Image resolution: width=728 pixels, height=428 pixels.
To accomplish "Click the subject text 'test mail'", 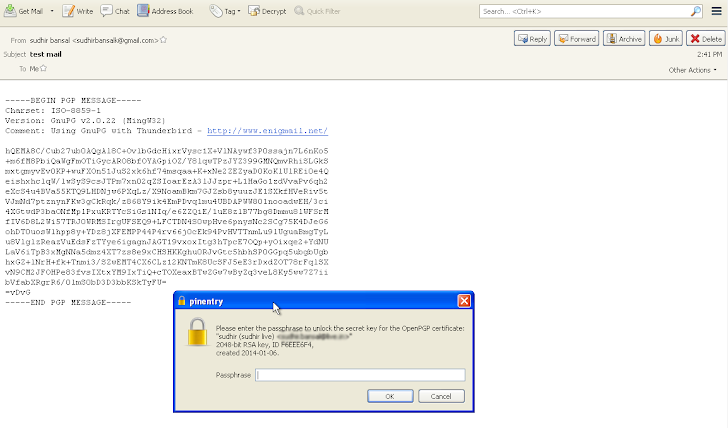I will [46, 54].
